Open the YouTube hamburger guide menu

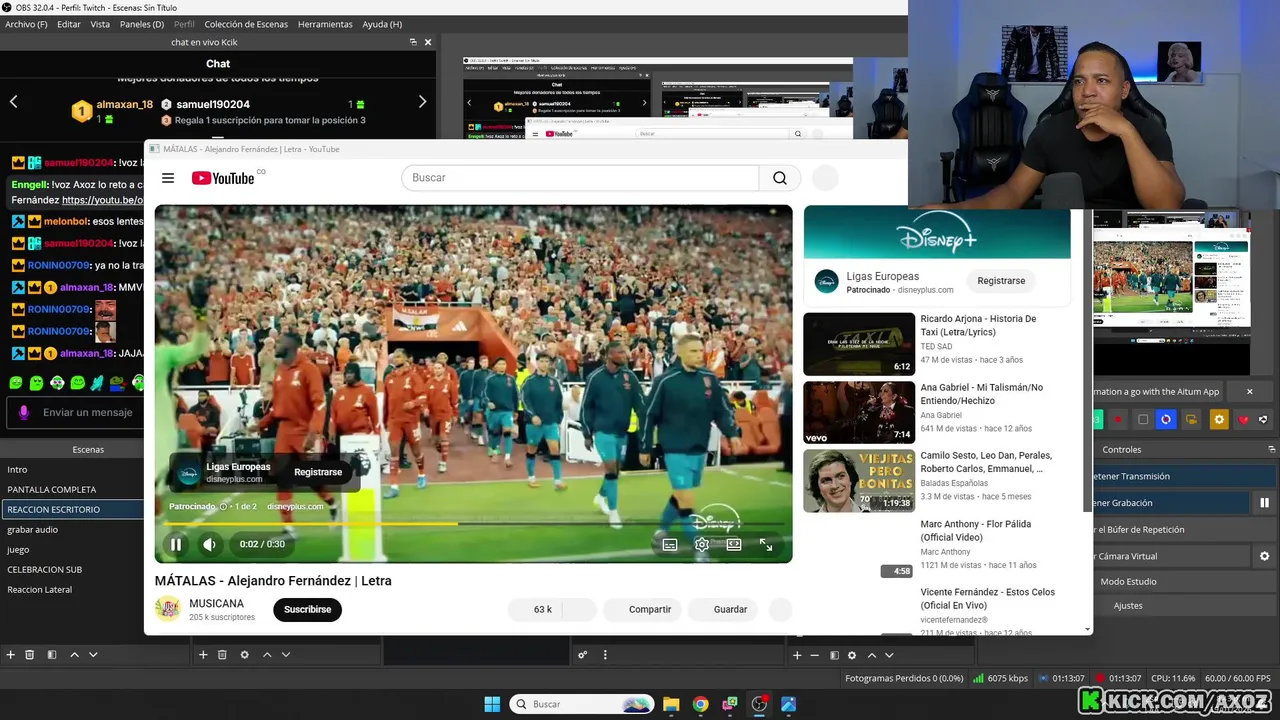168,178
